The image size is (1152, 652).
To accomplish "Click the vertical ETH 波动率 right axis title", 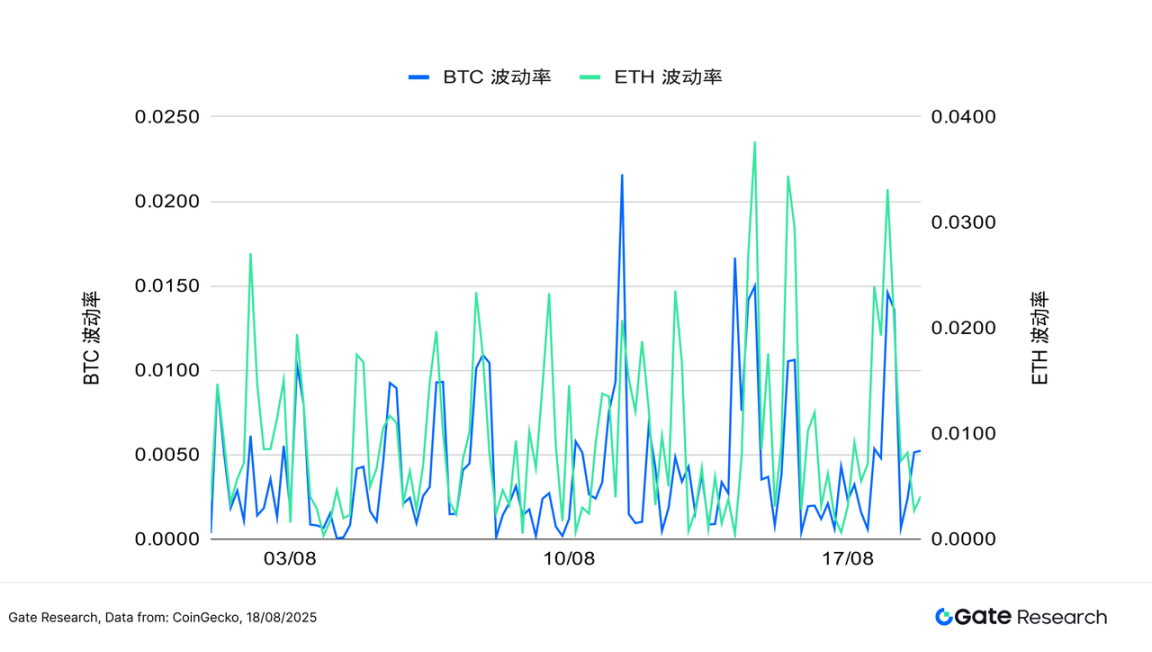I will click(1040, 339).
